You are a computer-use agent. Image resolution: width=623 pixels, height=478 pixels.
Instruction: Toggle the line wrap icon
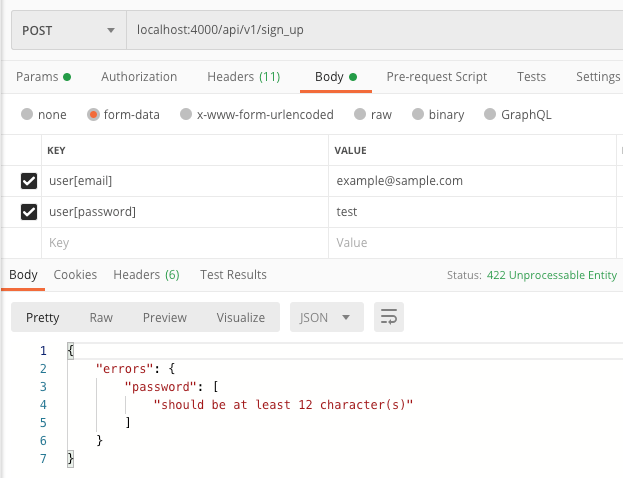pos(389,317)
